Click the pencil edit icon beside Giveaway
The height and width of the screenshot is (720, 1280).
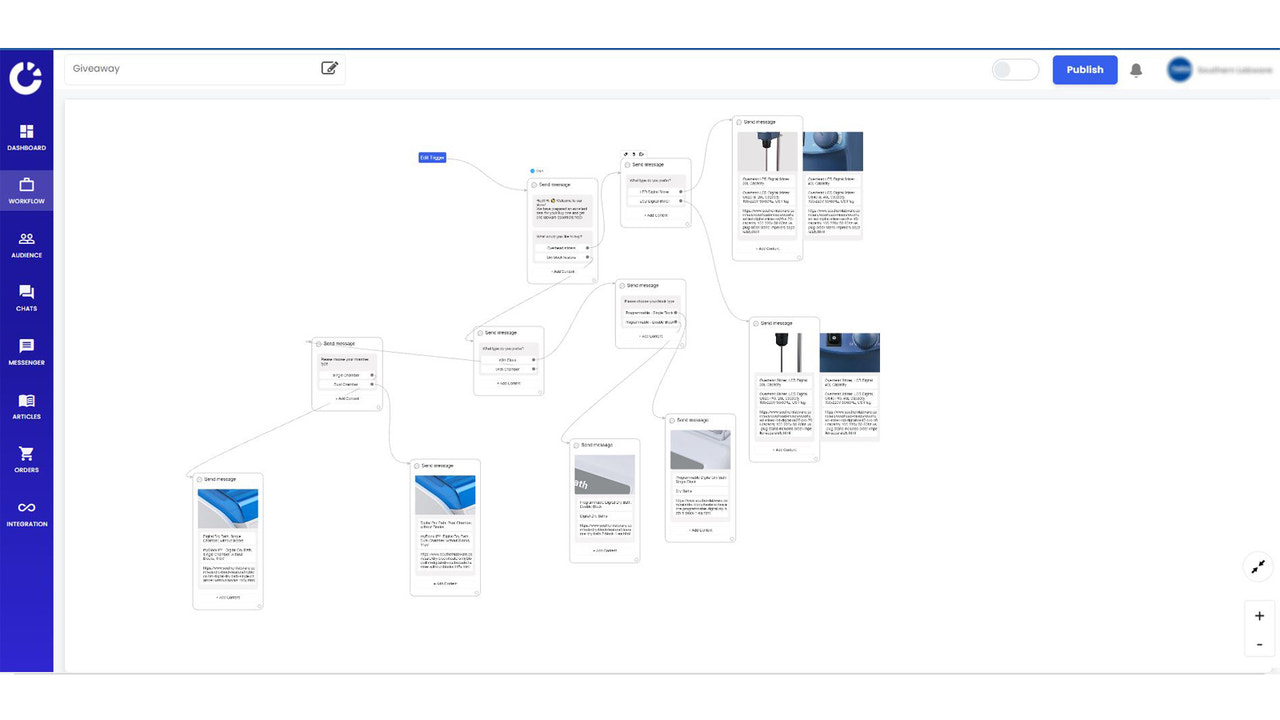[x=330, y=68]
